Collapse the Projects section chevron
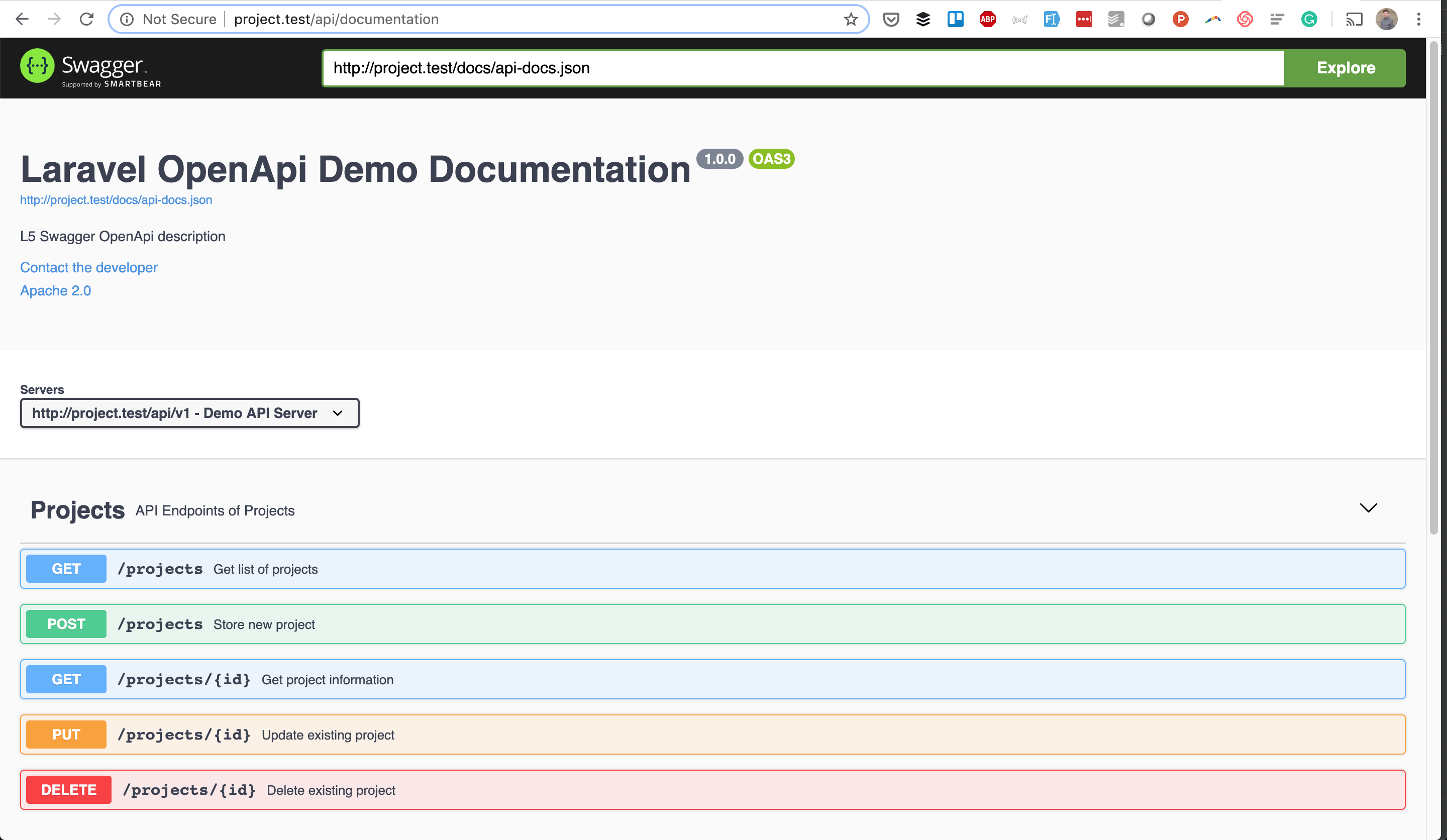This screenshot has width=1447, height=840. (x=1368, y=507)
